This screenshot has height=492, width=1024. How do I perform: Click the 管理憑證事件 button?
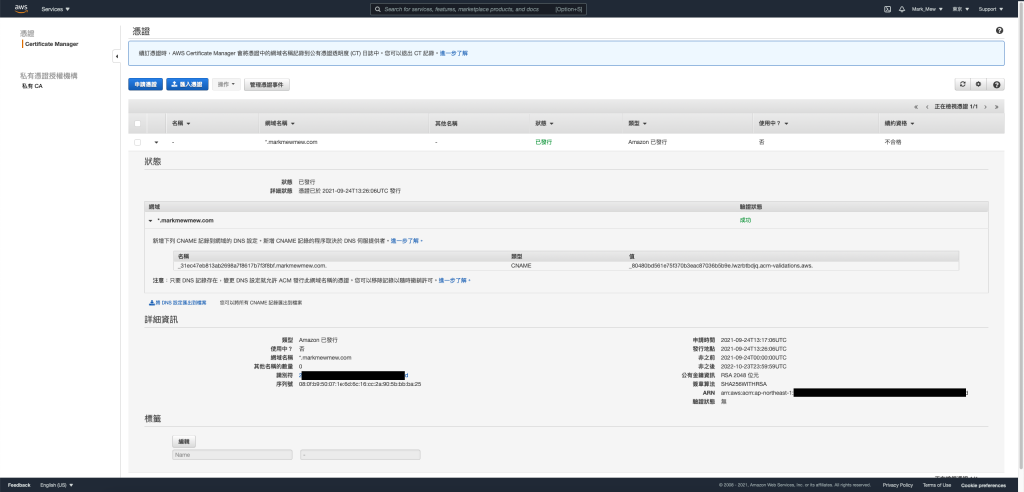click(266, 84)
